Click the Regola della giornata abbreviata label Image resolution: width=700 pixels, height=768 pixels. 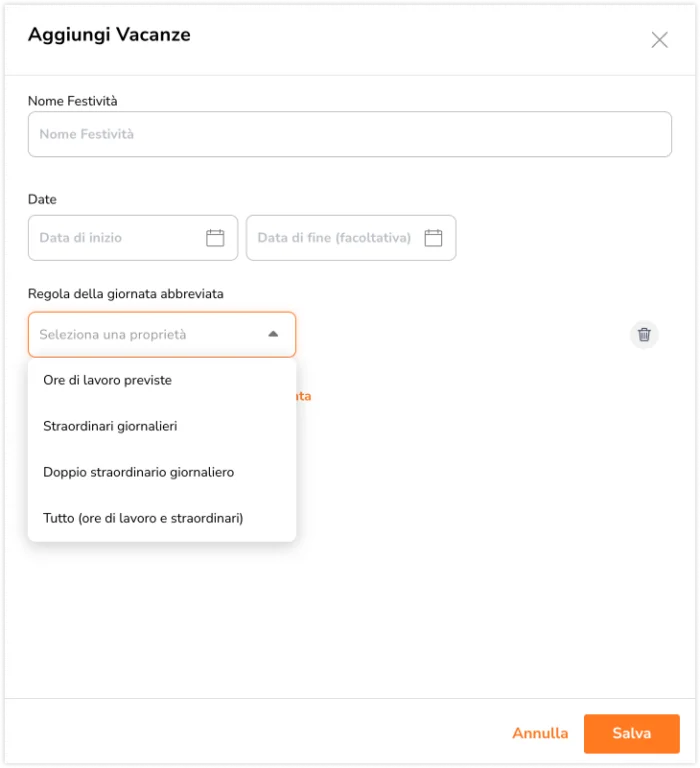tap(126, 294)
